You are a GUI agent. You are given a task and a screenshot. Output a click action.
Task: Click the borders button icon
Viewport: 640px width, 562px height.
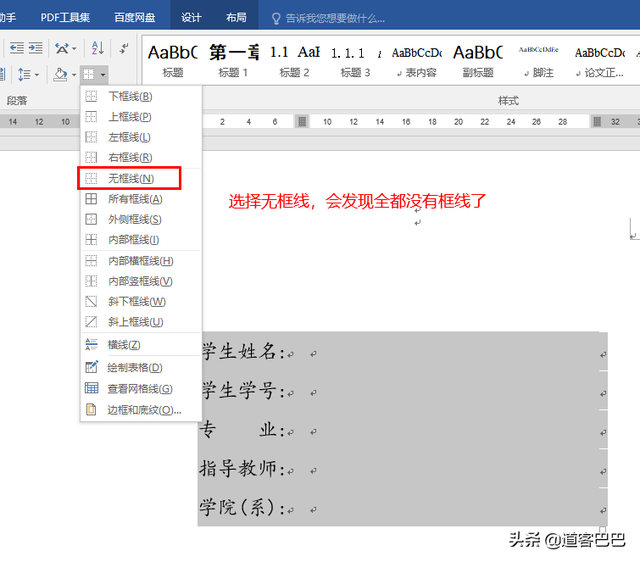coord(89,75)
